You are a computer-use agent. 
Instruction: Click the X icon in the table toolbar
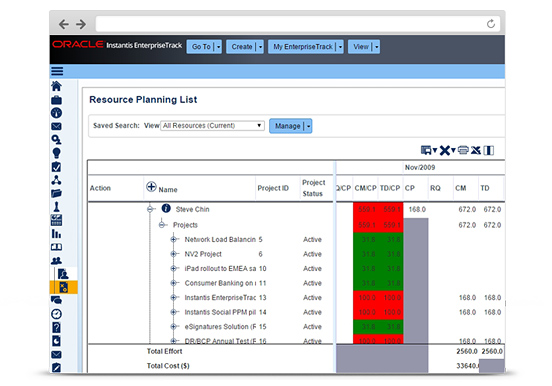click(445, 150)
